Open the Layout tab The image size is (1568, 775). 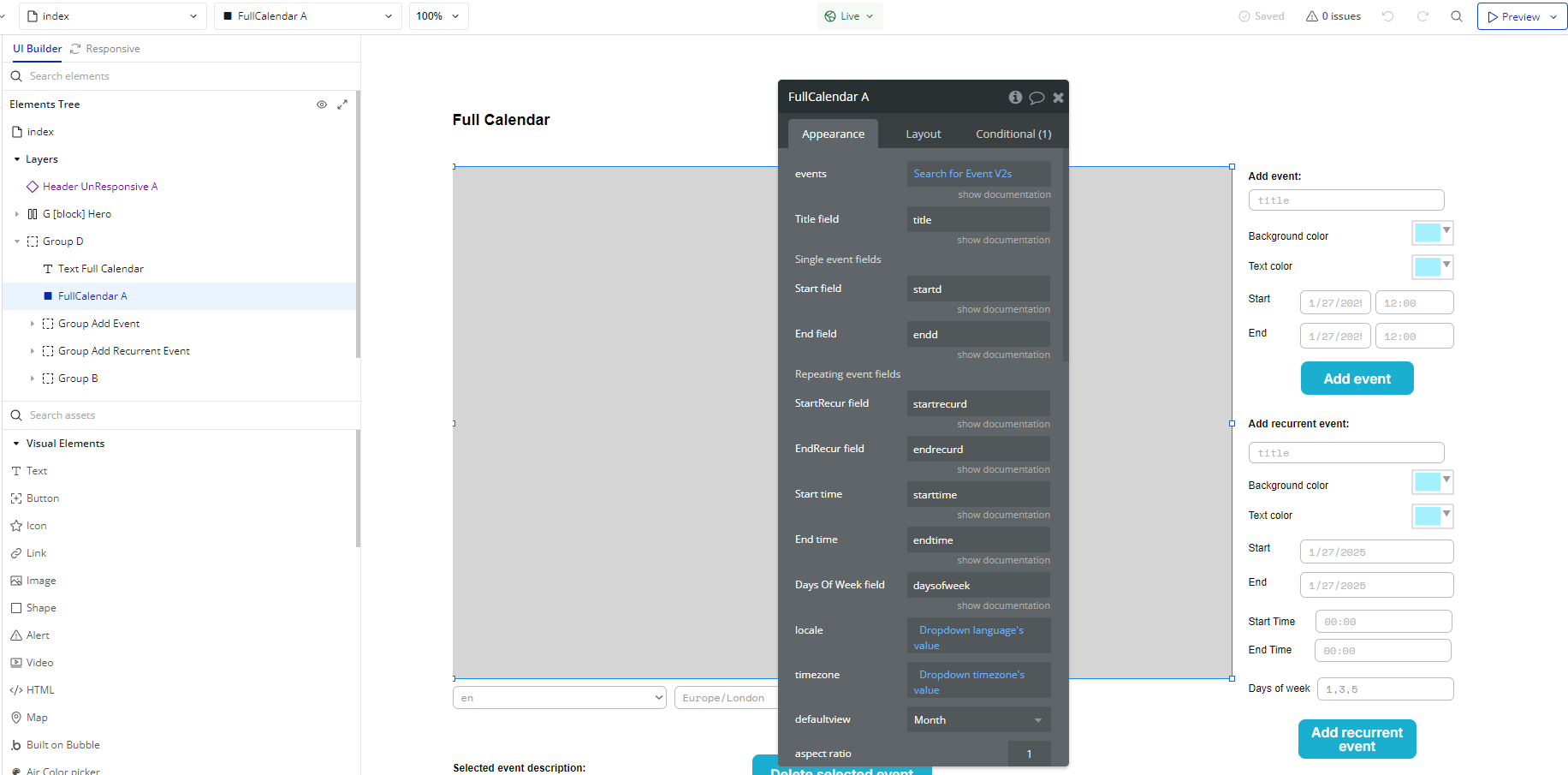point(924,134)
